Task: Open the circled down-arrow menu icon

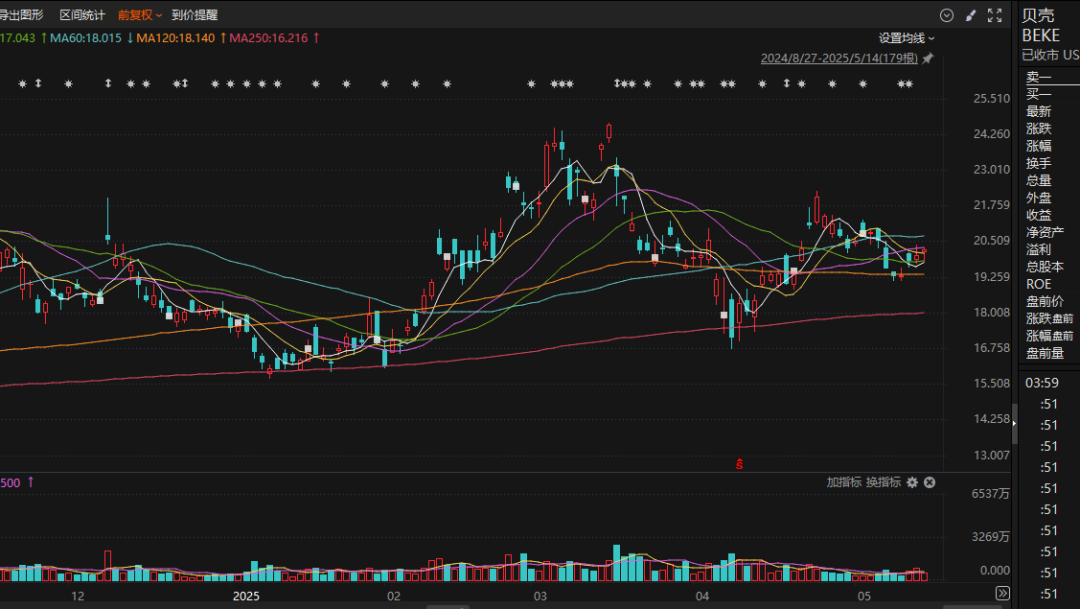Action: coord(947,15)
